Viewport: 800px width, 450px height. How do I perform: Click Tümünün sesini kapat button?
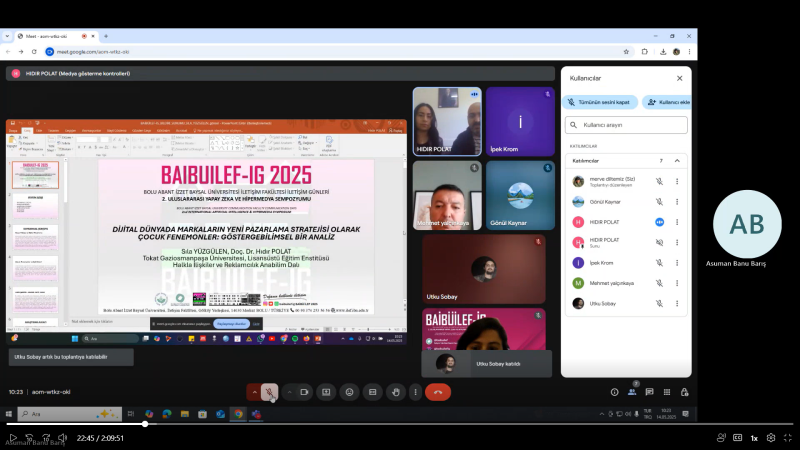[600, 102]
